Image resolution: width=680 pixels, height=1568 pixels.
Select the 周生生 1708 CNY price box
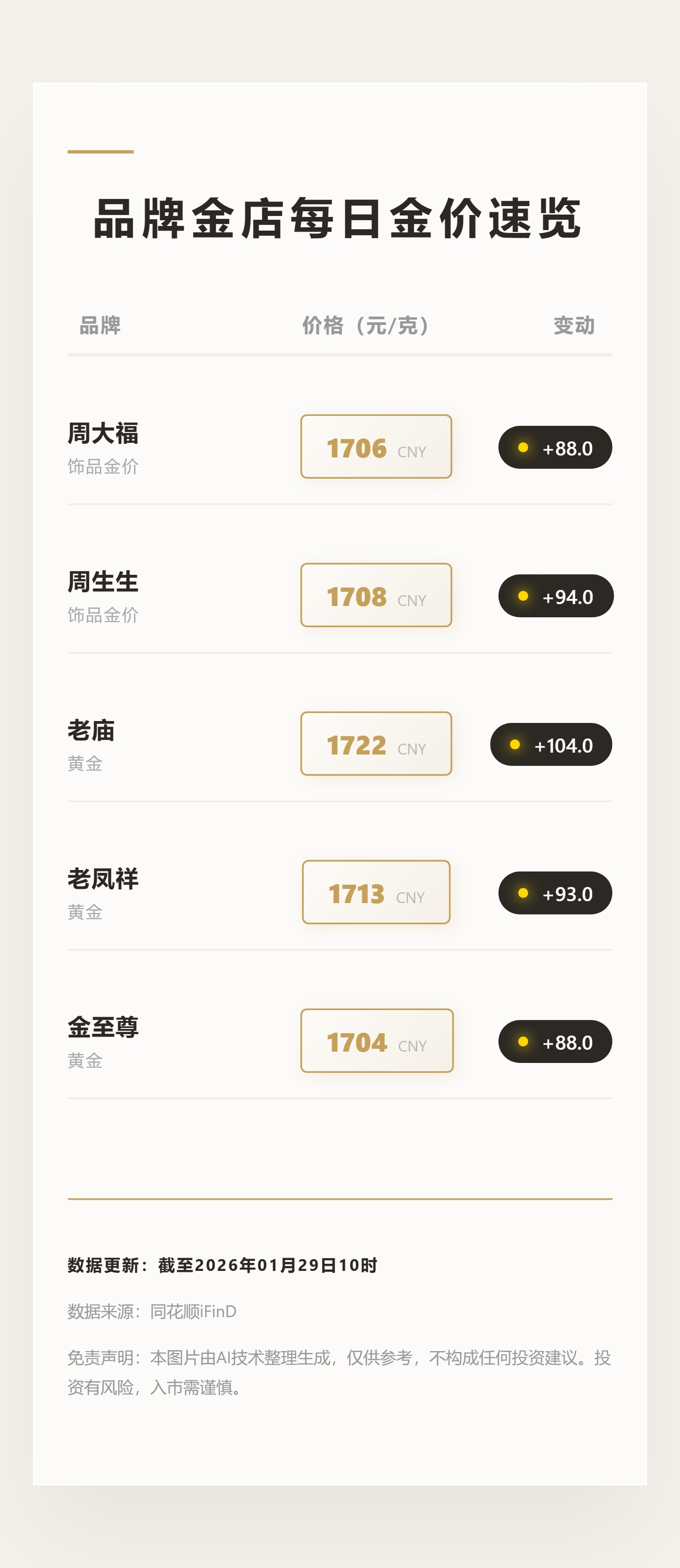click(x=376, y=595)
